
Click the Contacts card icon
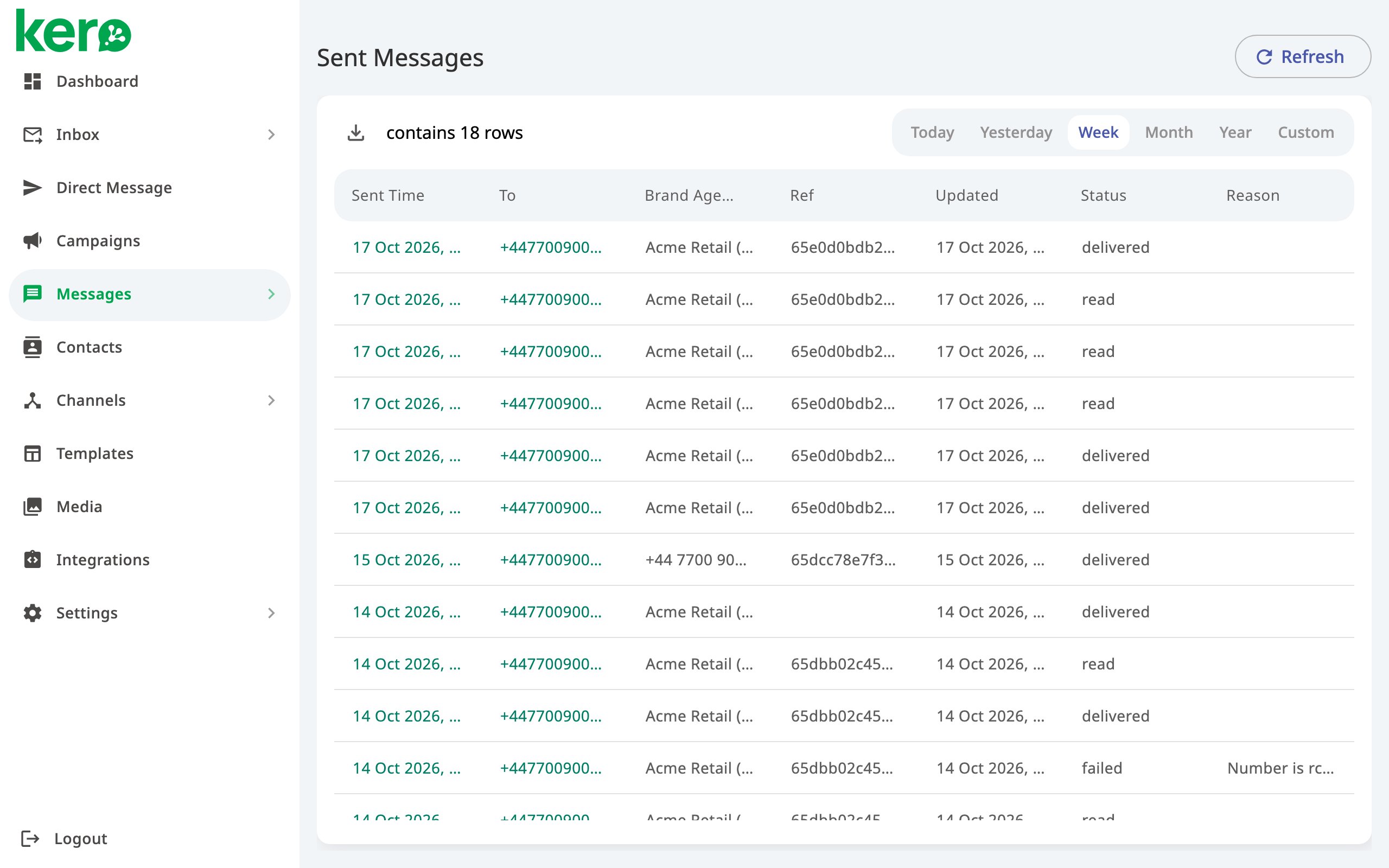[33, 347]
